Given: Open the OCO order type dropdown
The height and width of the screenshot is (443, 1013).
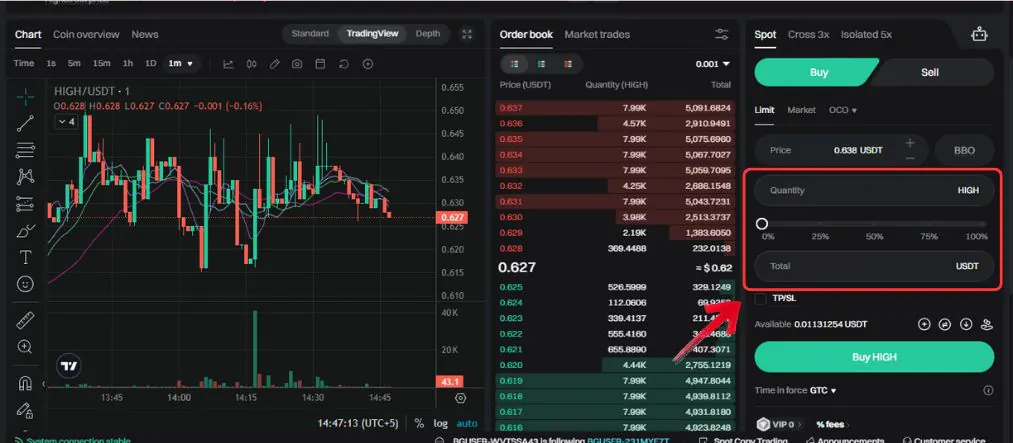Looking at the screenshot, I should 843,110.
